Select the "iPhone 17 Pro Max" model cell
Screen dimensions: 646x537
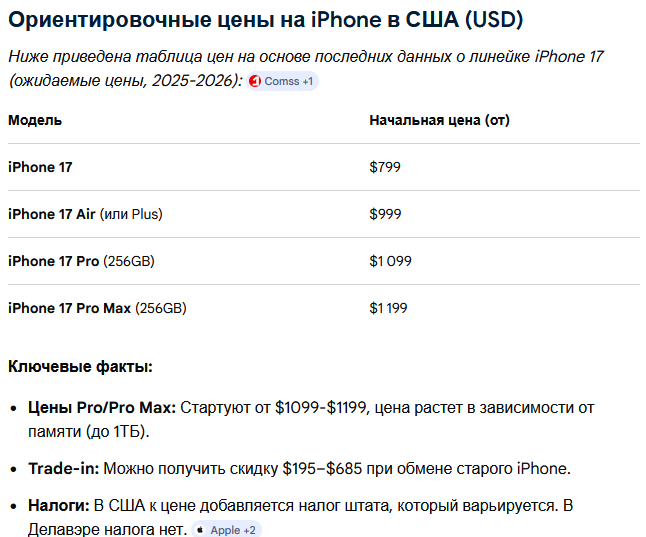[70, 308]
